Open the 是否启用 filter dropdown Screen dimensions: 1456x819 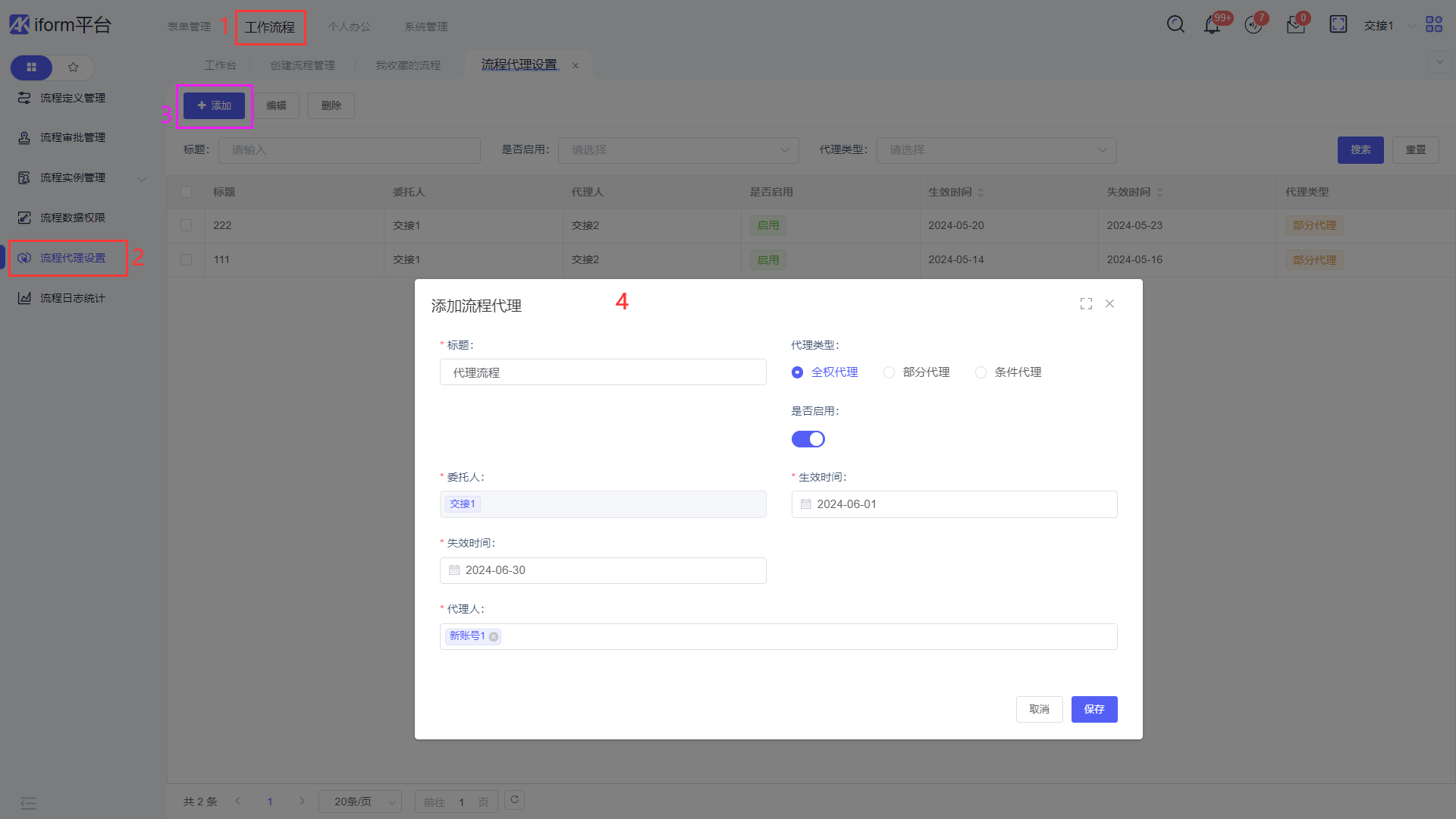pos(678,150)
